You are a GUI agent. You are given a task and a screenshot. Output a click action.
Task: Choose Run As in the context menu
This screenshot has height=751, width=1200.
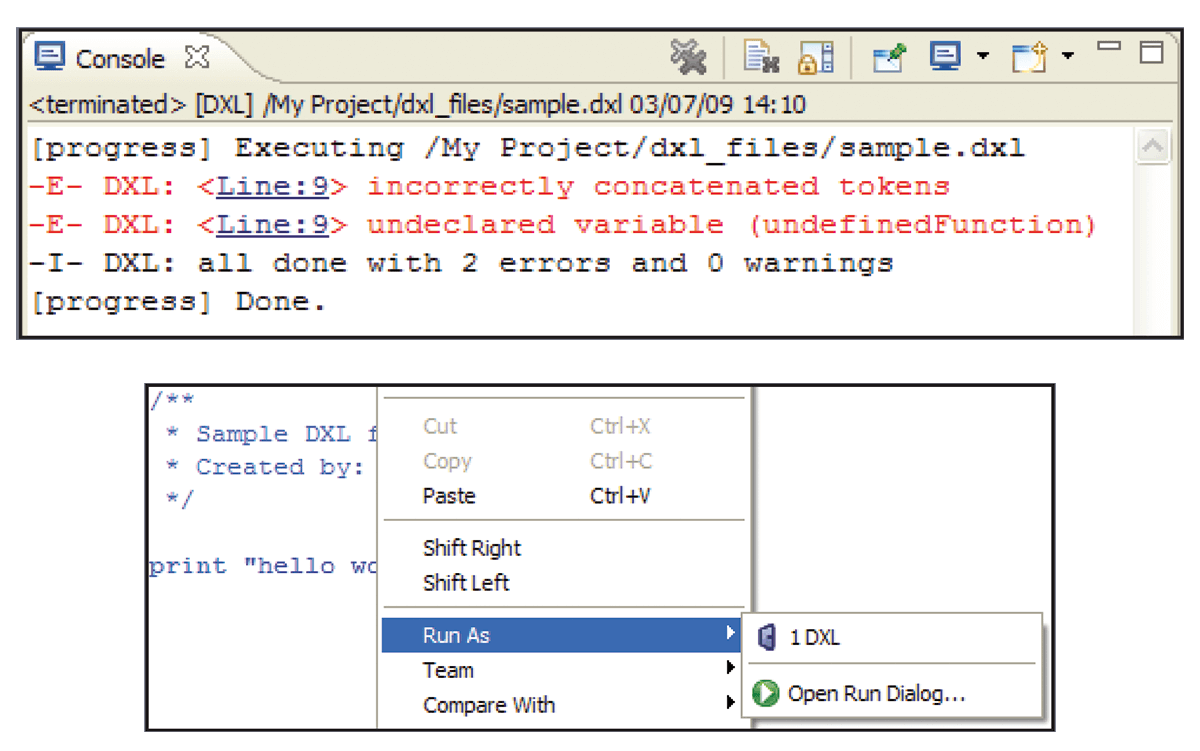460,634
